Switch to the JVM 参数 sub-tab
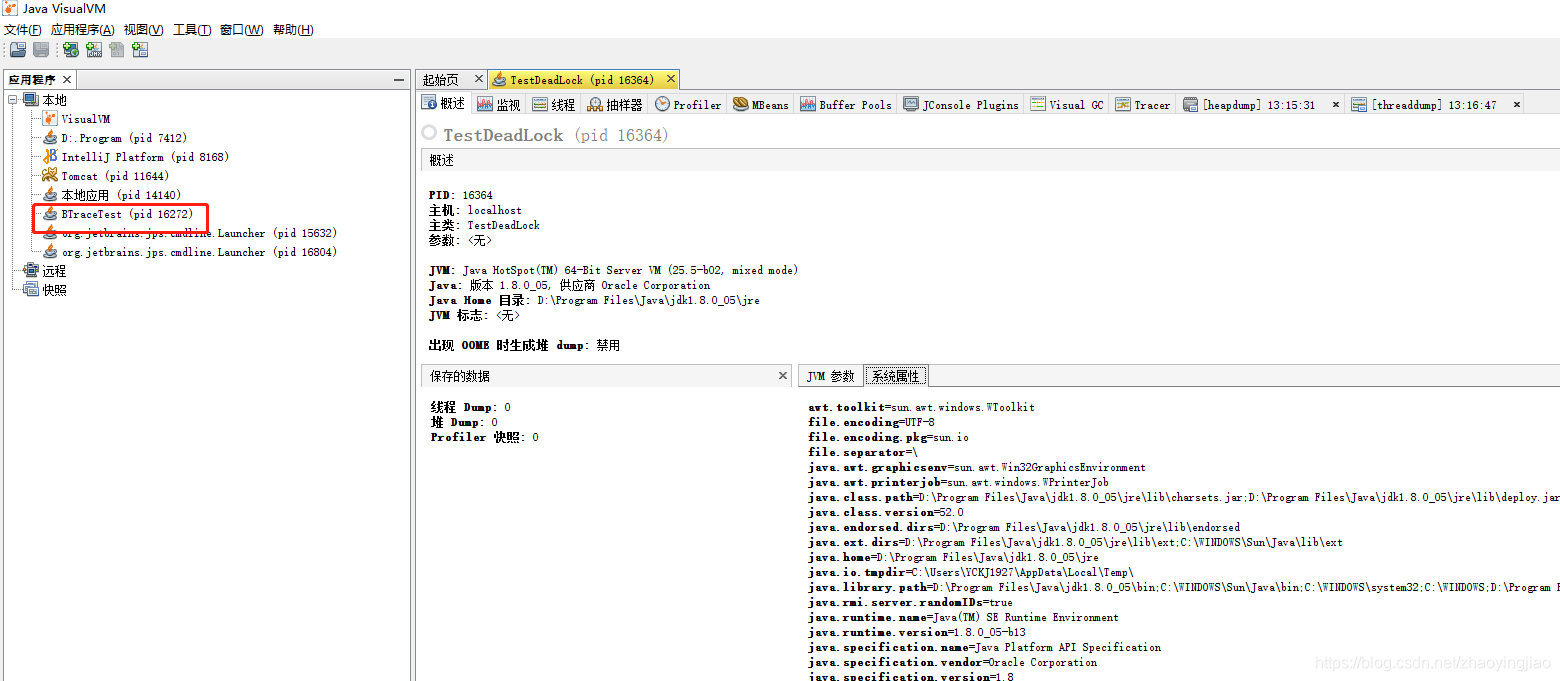This screenshot has width=1560, height=681. pyautogui.click(x=830, y=376)
